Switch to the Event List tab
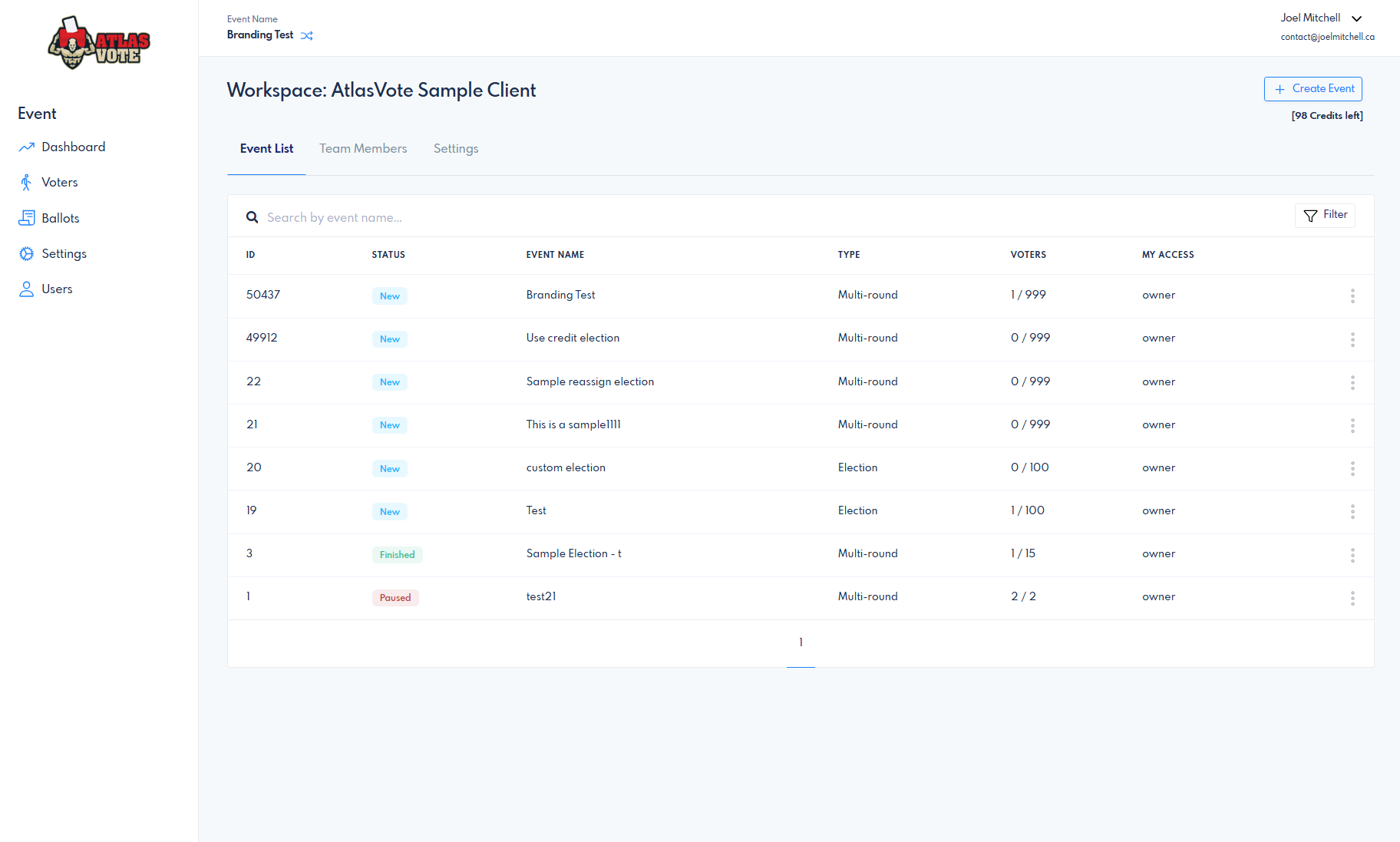Screen dimensions: 1400x842 click(x=266, y=149)
